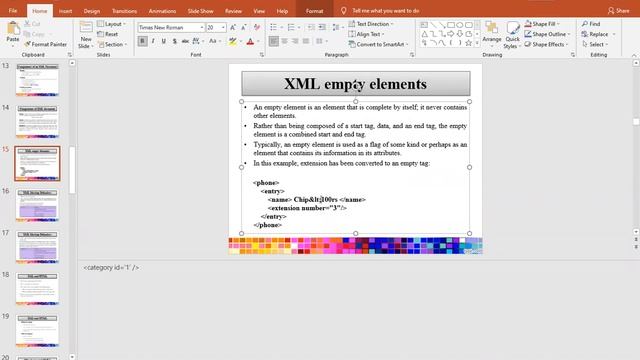Open Shape Outline options
Viewport: 640px width, 360px height.
[x=547, y=34]
